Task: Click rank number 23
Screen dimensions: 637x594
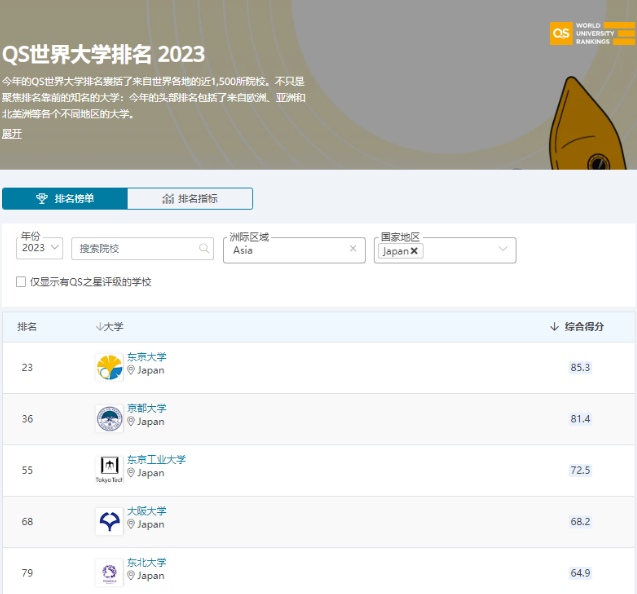Action: click(27, 367)
